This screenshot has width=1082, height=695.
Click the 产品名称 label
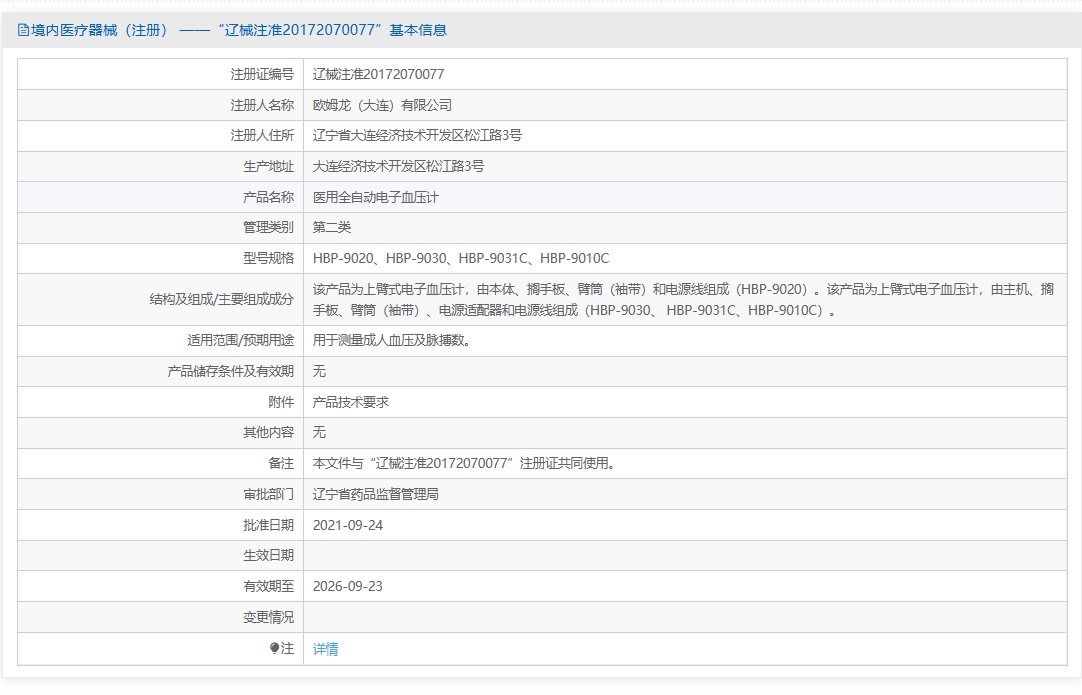coord(268,197)
